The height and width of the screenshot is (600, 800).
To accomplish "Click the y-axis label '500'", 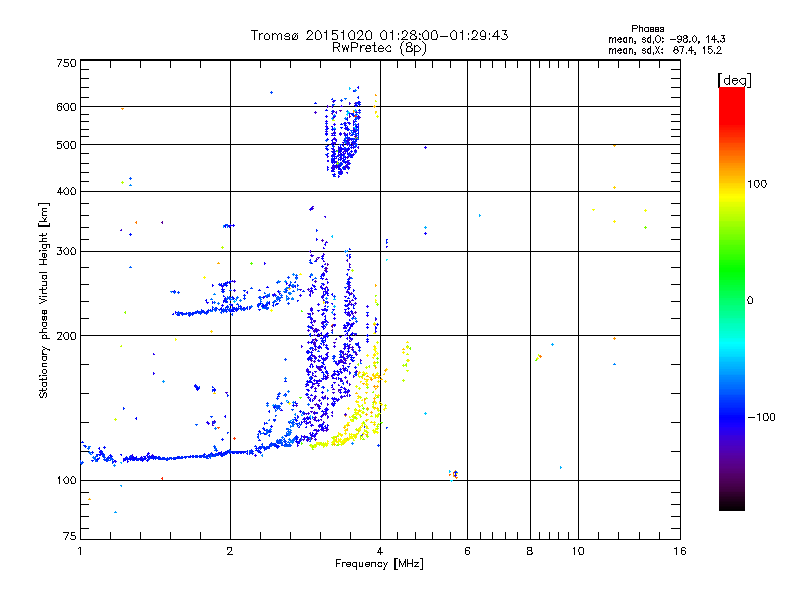I will pyautogui.click(x=66, y=145).
